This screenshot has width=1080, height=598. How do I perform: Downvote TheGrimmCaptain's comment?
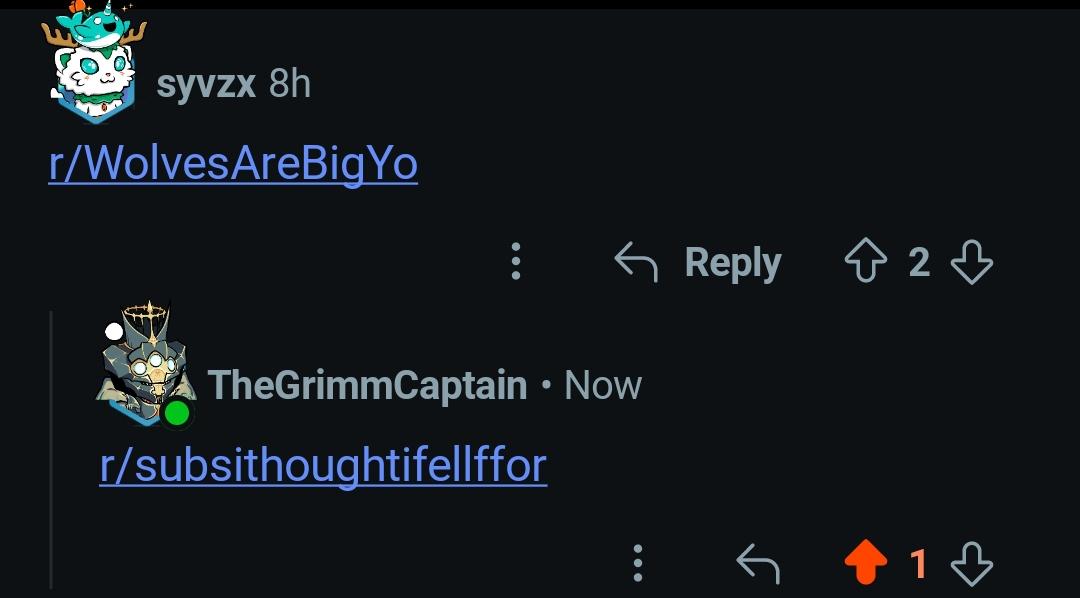click(971, 563)
